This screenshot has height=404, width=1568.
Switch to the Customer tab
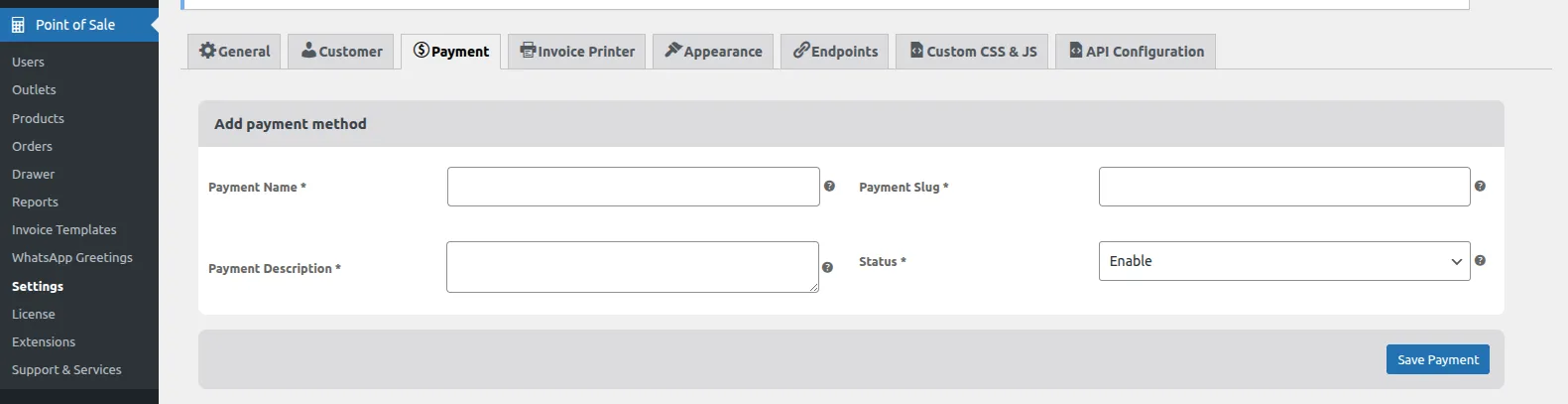(342, 52)
